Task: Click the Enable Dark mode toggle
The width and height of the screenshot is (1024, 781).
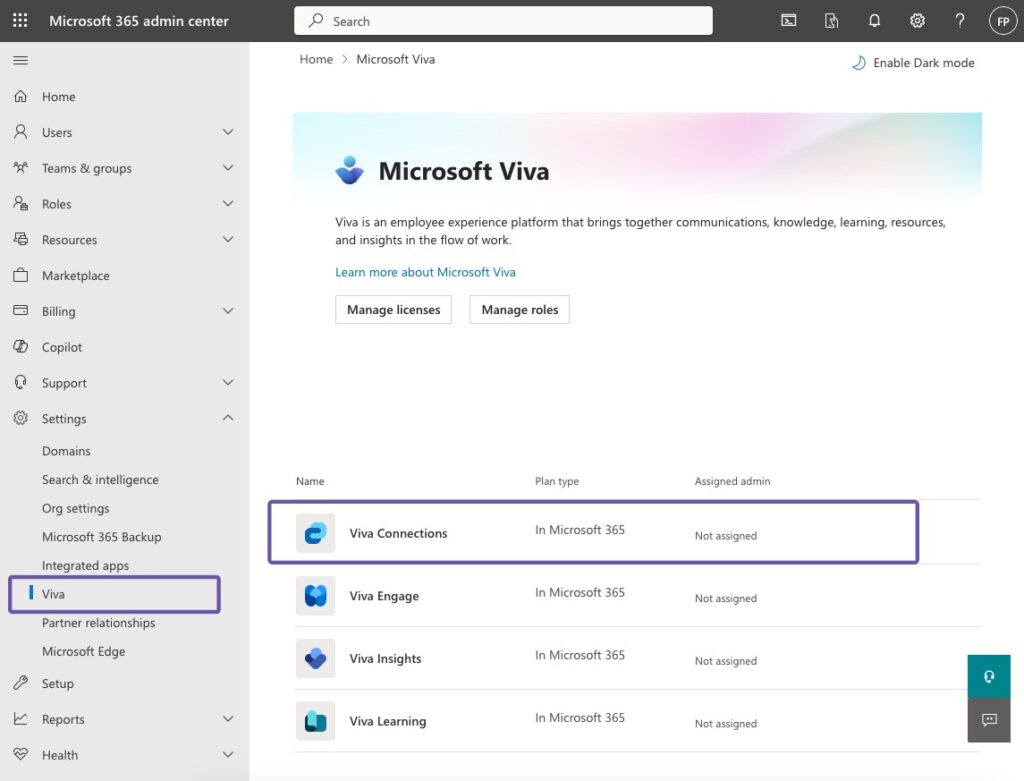Action: tap(913, 63)
